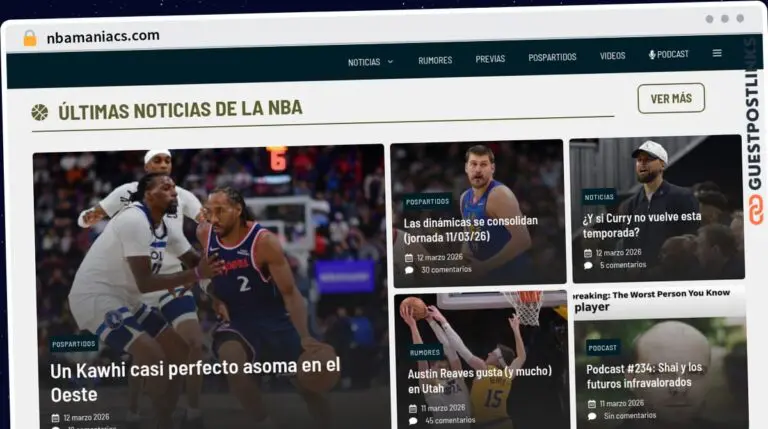Image resolution: width=768 pixels, height=429 pixels.
Task: Click the Rumores tag on Austin Reaves card
Action: coord(425,352)
